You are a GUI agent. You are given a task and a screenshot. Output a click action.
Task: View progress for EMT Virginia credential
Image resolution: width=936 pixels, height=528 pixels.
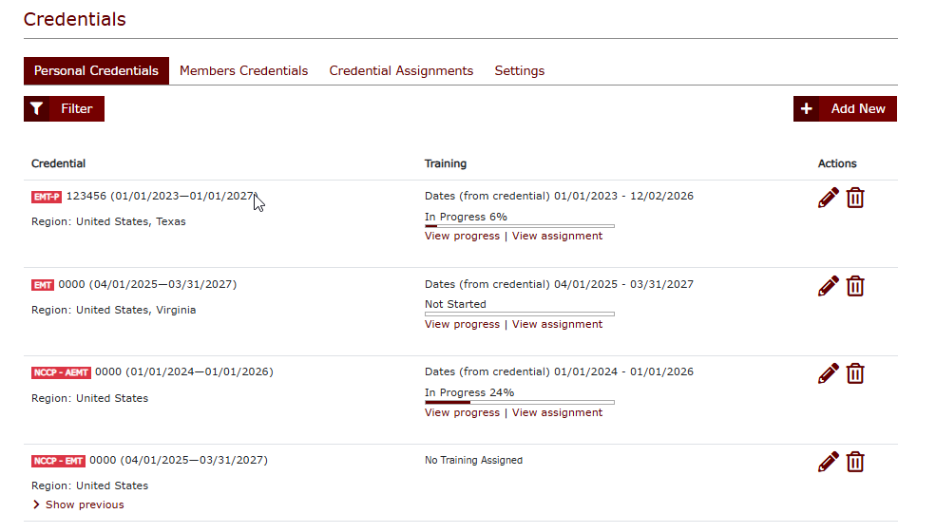coord(462,324)
